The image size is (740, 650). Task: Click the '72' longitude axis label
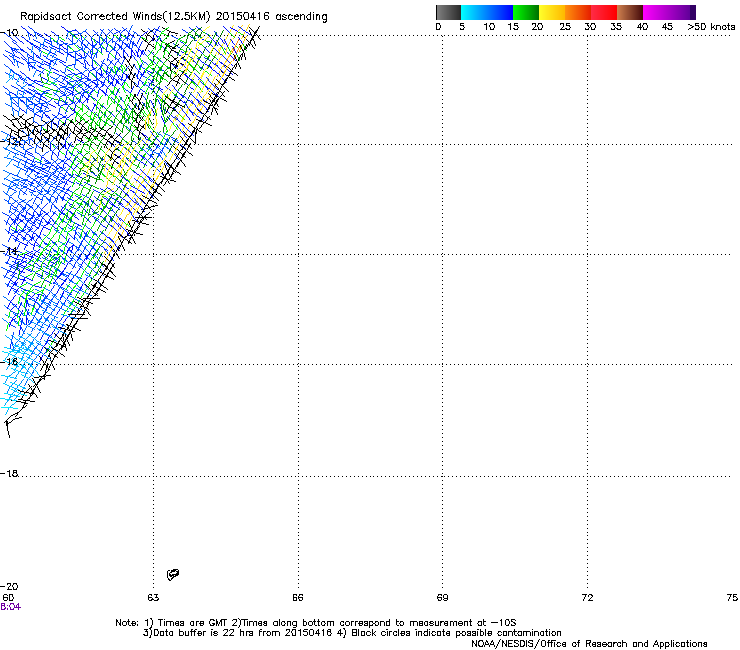click(587, 598)
